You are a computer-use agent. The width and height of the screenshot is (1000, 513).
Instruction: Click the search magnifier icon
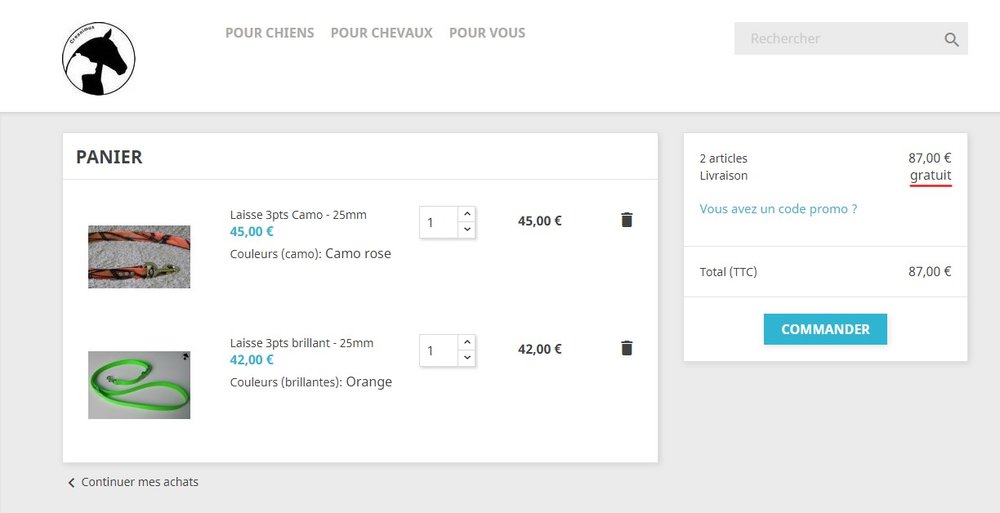point(951,40)
